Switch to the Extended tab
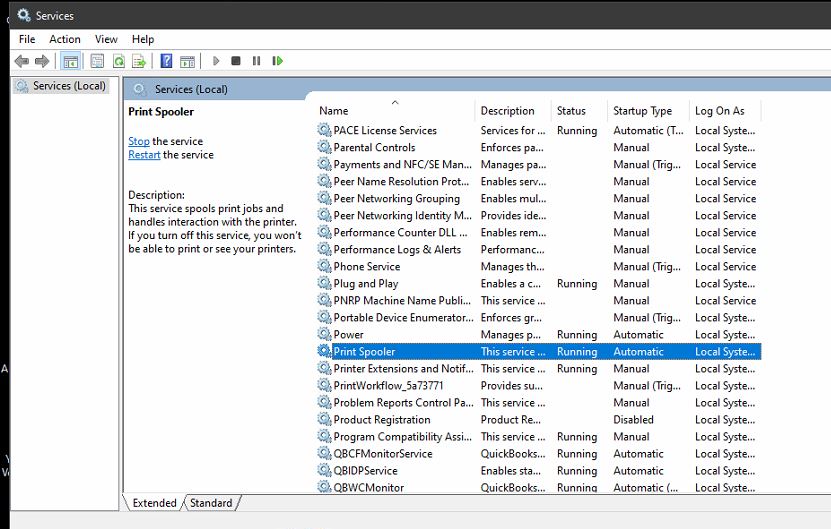 click(154, 502)
